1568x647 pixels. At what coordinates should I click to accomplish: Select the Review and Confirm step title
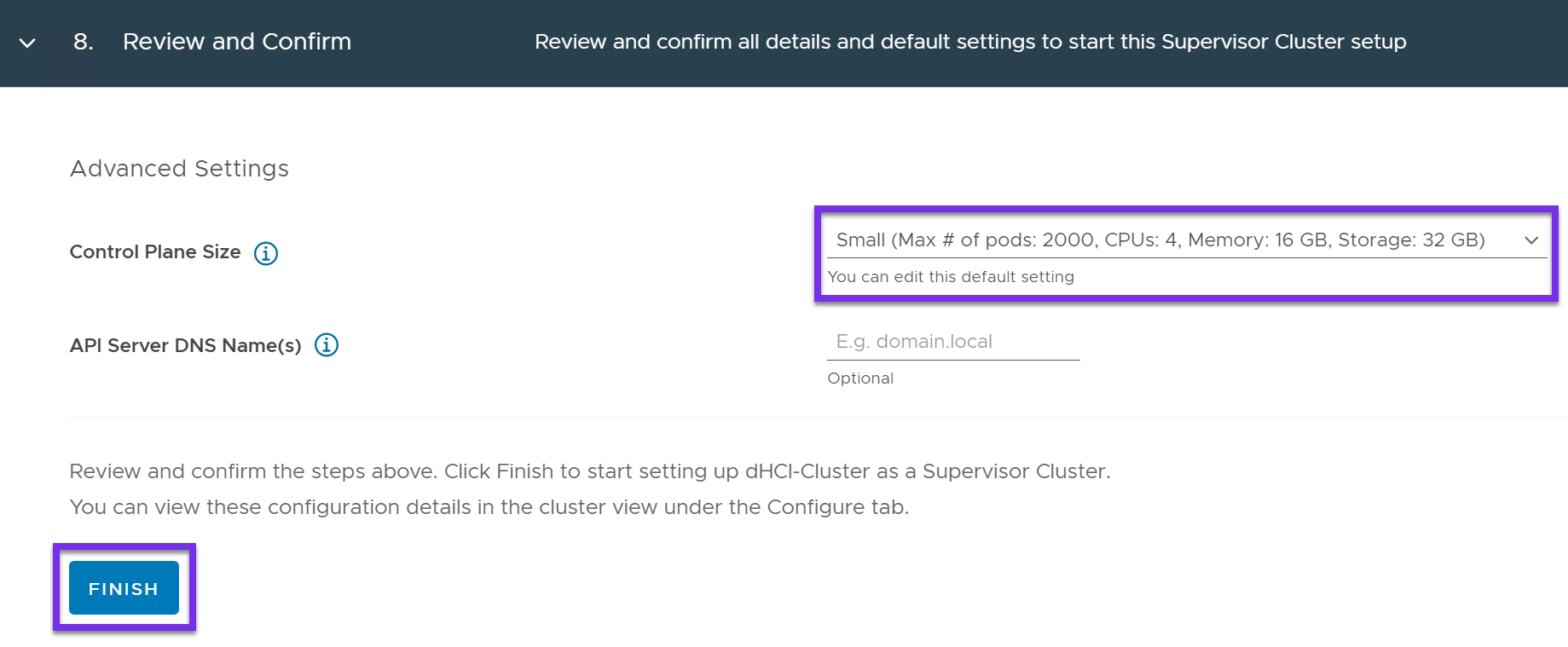237,42
